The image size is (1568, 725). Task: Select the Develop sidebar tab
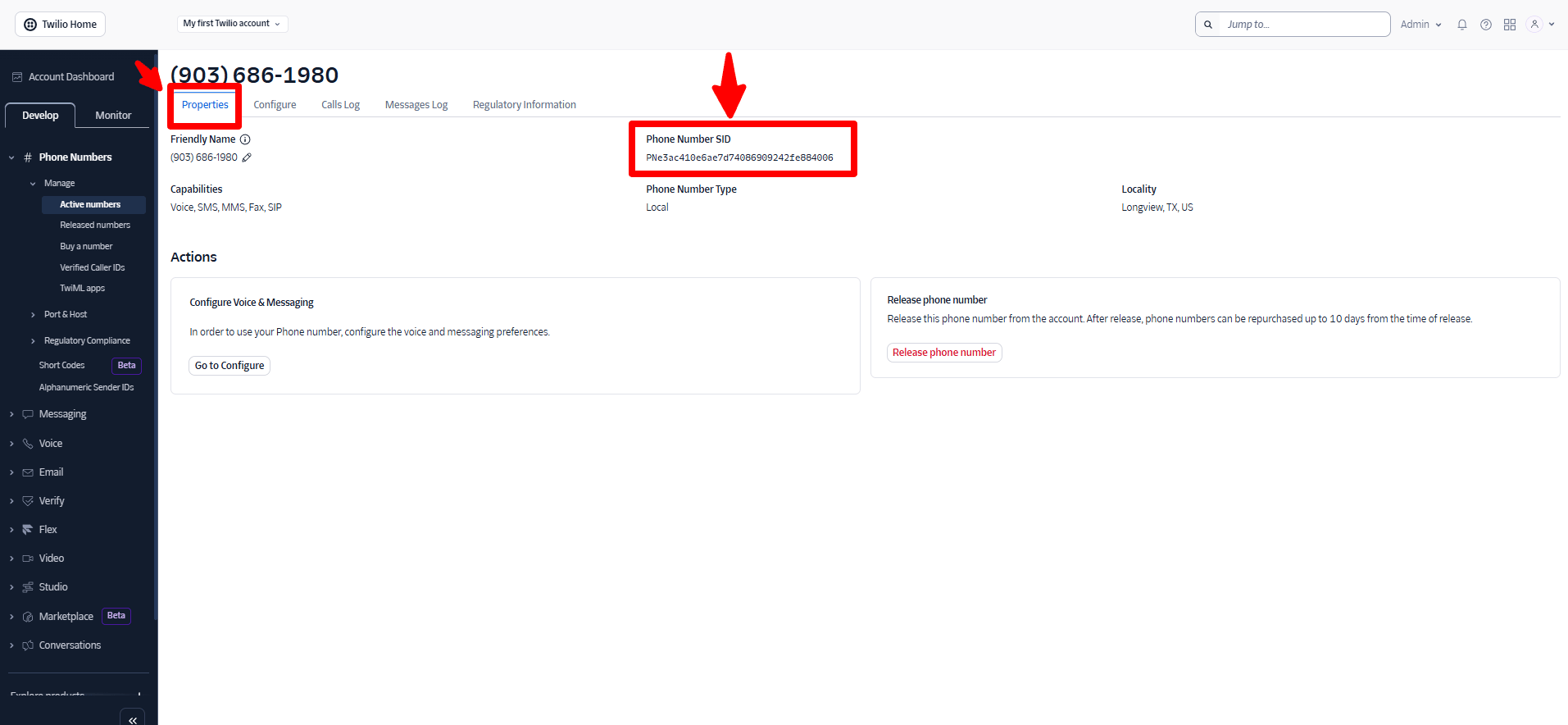pos(40,116)
